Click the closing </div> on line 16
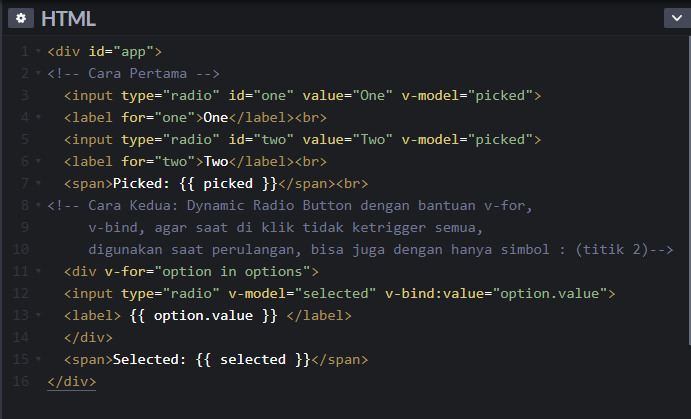This screenshot has width=691, height=419. click(71, 382)
